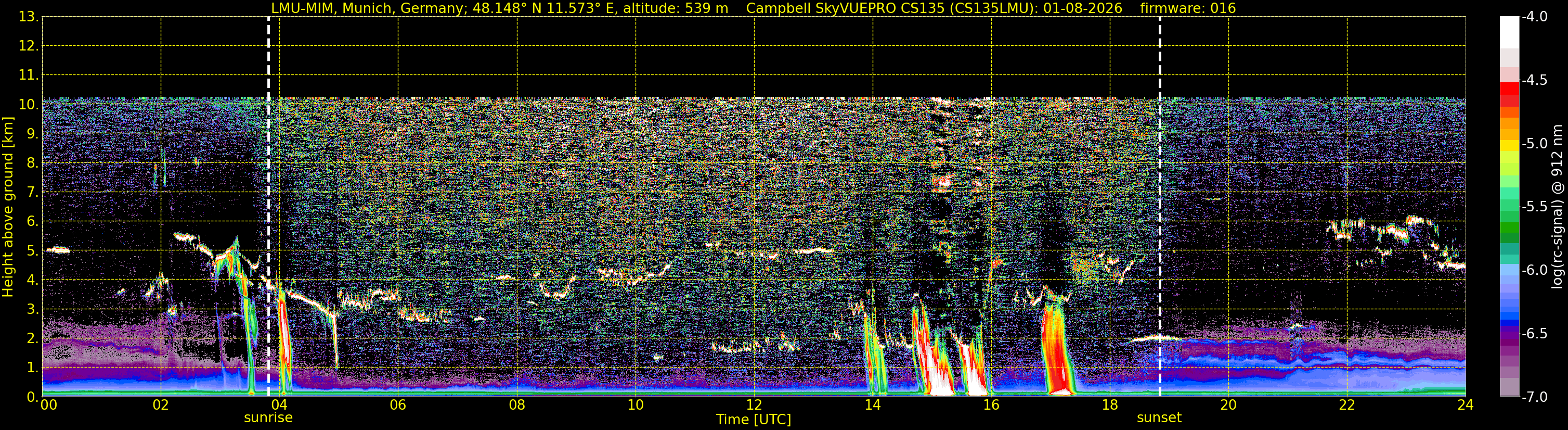Viewport: 1568px width, 430px height.
Task: Click the 'sunset' label below the axis
Action: 1159,418
